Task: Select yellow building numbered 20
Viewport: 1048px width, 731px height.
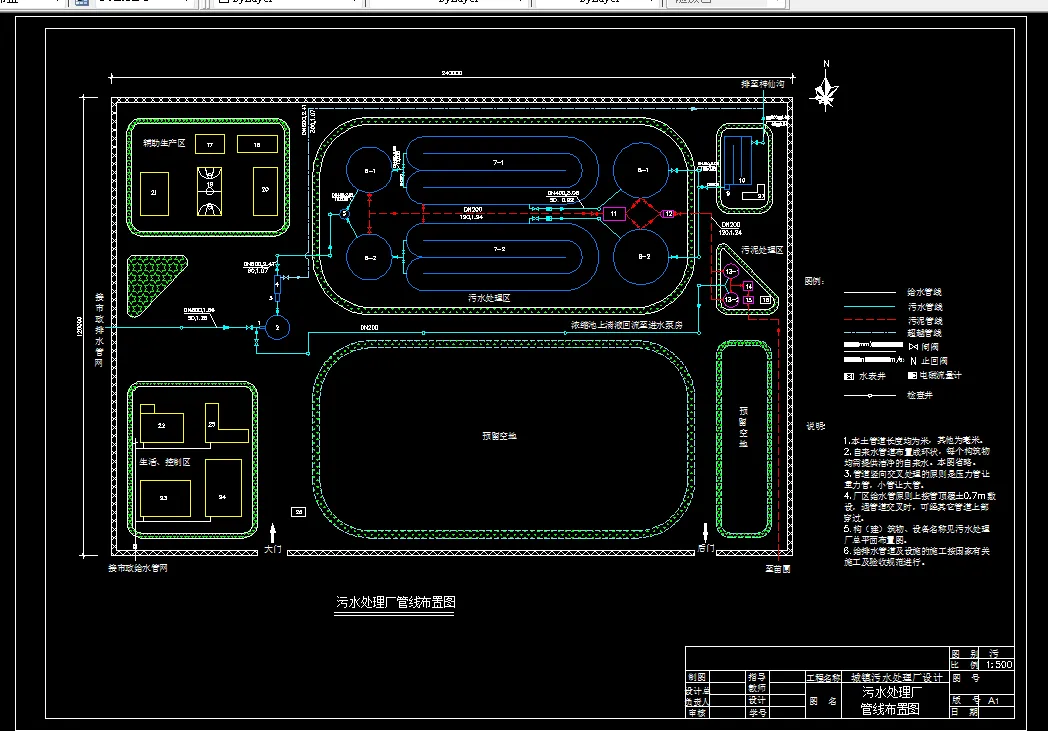Action: point(265,191)
